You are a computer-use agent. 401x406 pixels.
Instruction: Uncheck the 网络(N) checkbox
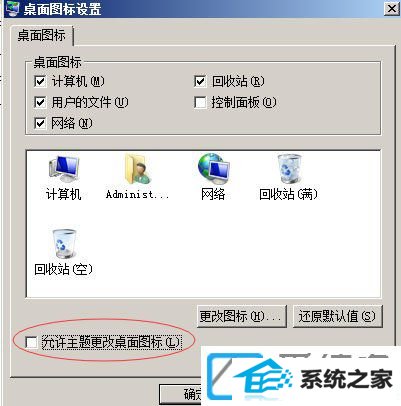click(x=40, y=123)
